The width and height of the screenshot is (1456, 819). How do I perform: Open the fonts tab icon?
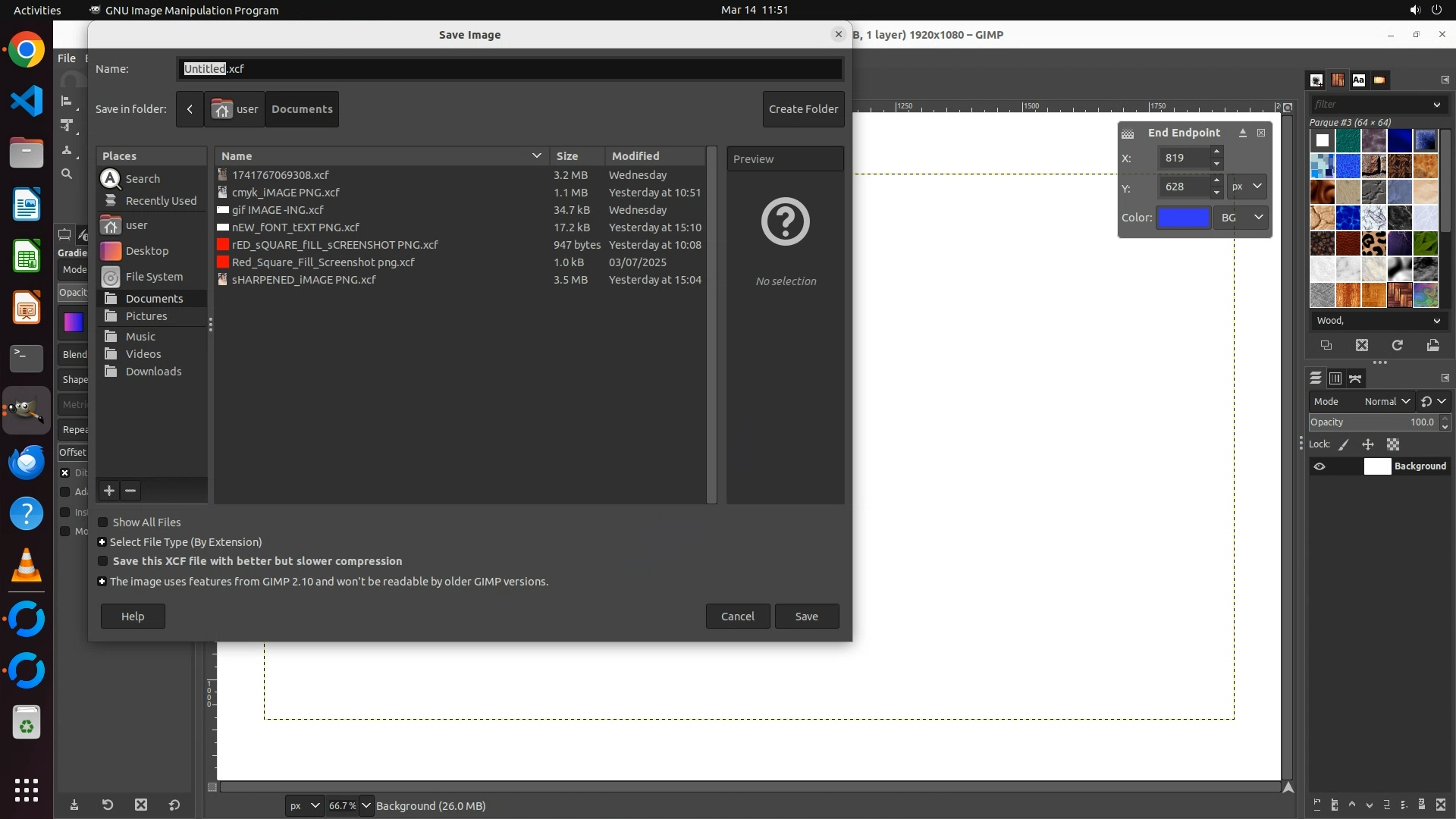pyautogui.click(x=1358, y=80)
